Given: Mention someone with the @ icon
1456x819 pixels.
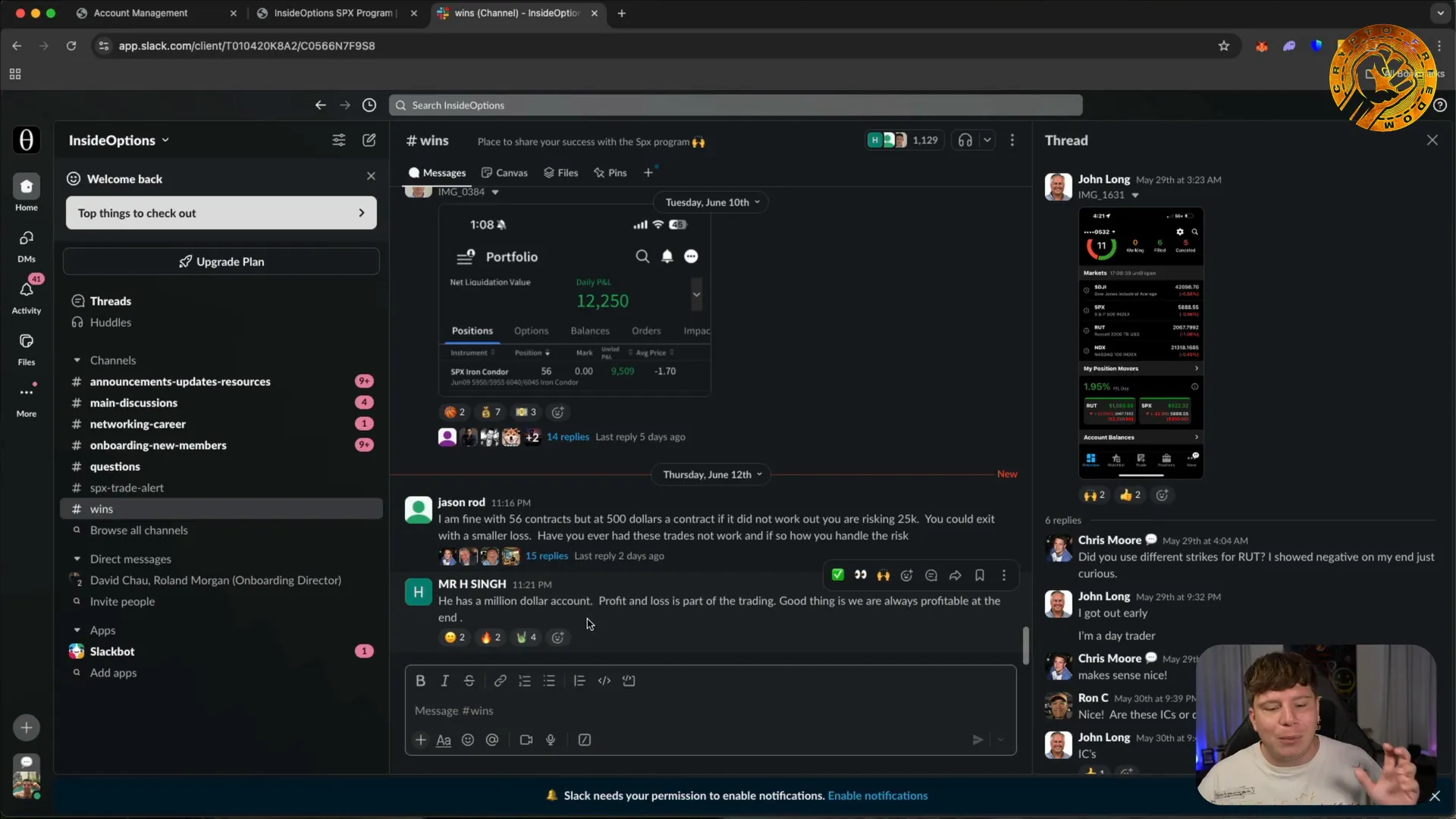Looking at the screenshot, I should [492, 740].
